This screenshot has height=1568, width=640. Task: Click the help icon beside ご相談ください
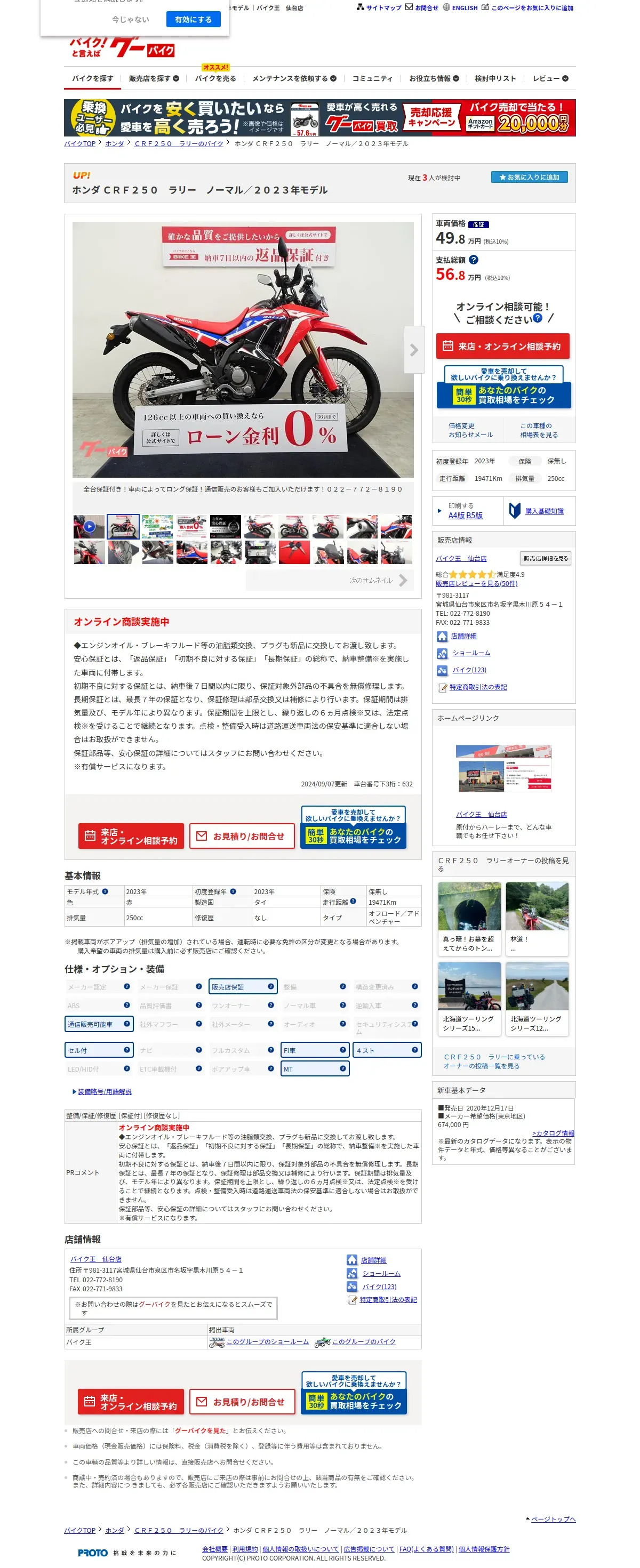point(537,318)
